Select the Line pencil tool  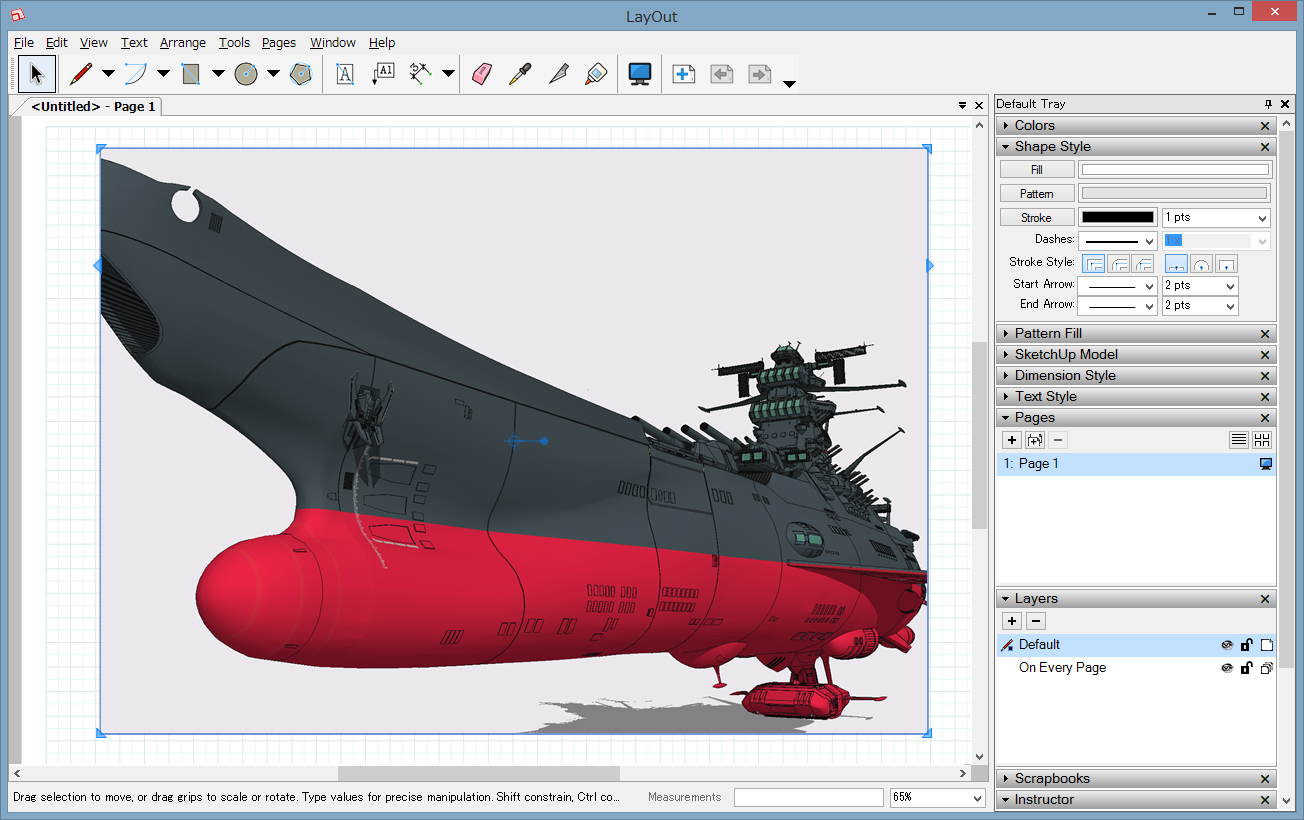point(81,74)
